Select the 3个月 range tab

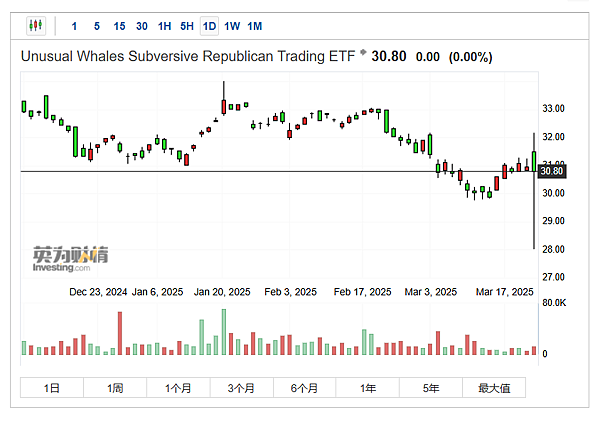[241, 387]
